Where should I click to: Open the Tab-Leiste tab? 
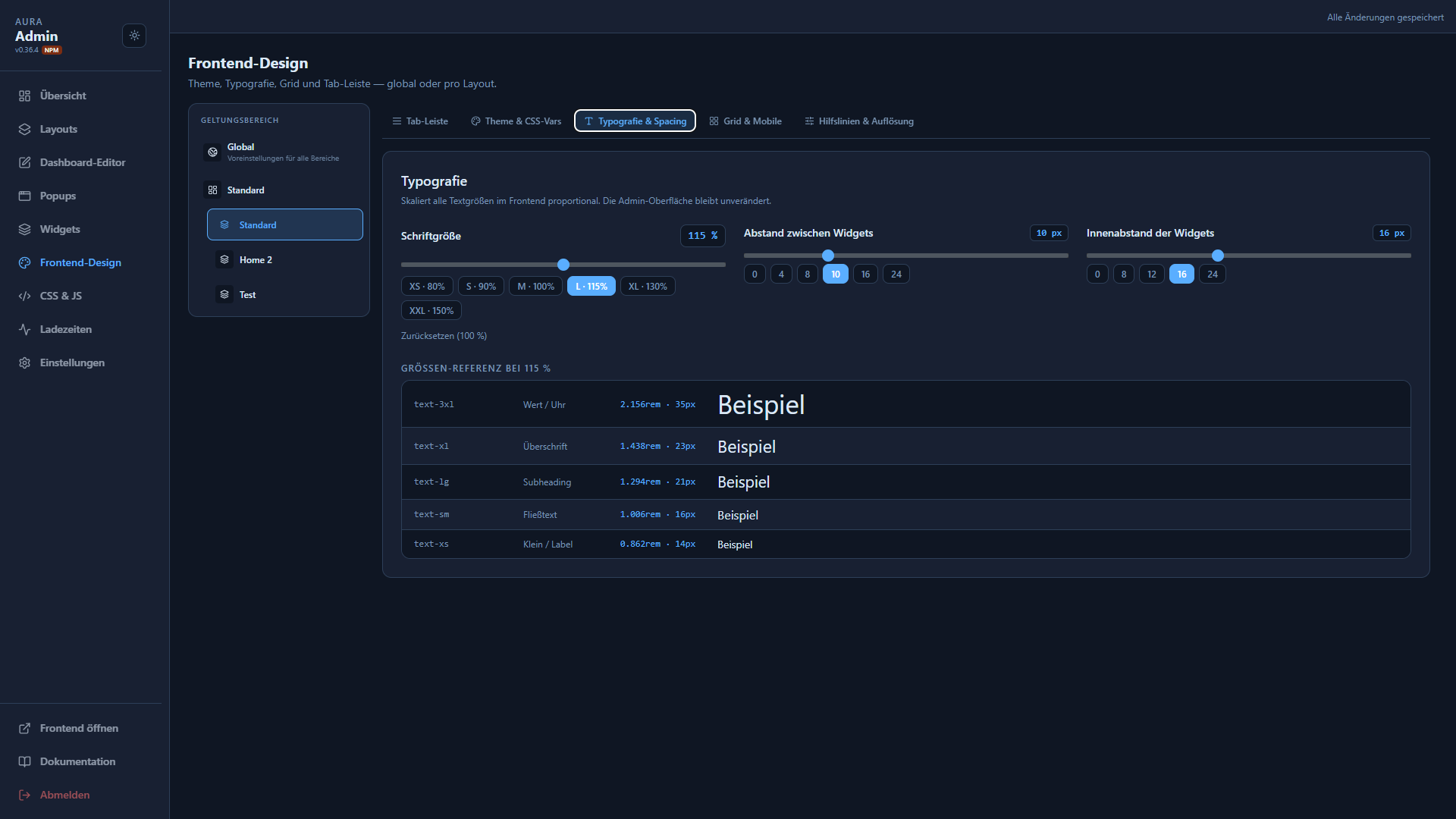(420, 121)
